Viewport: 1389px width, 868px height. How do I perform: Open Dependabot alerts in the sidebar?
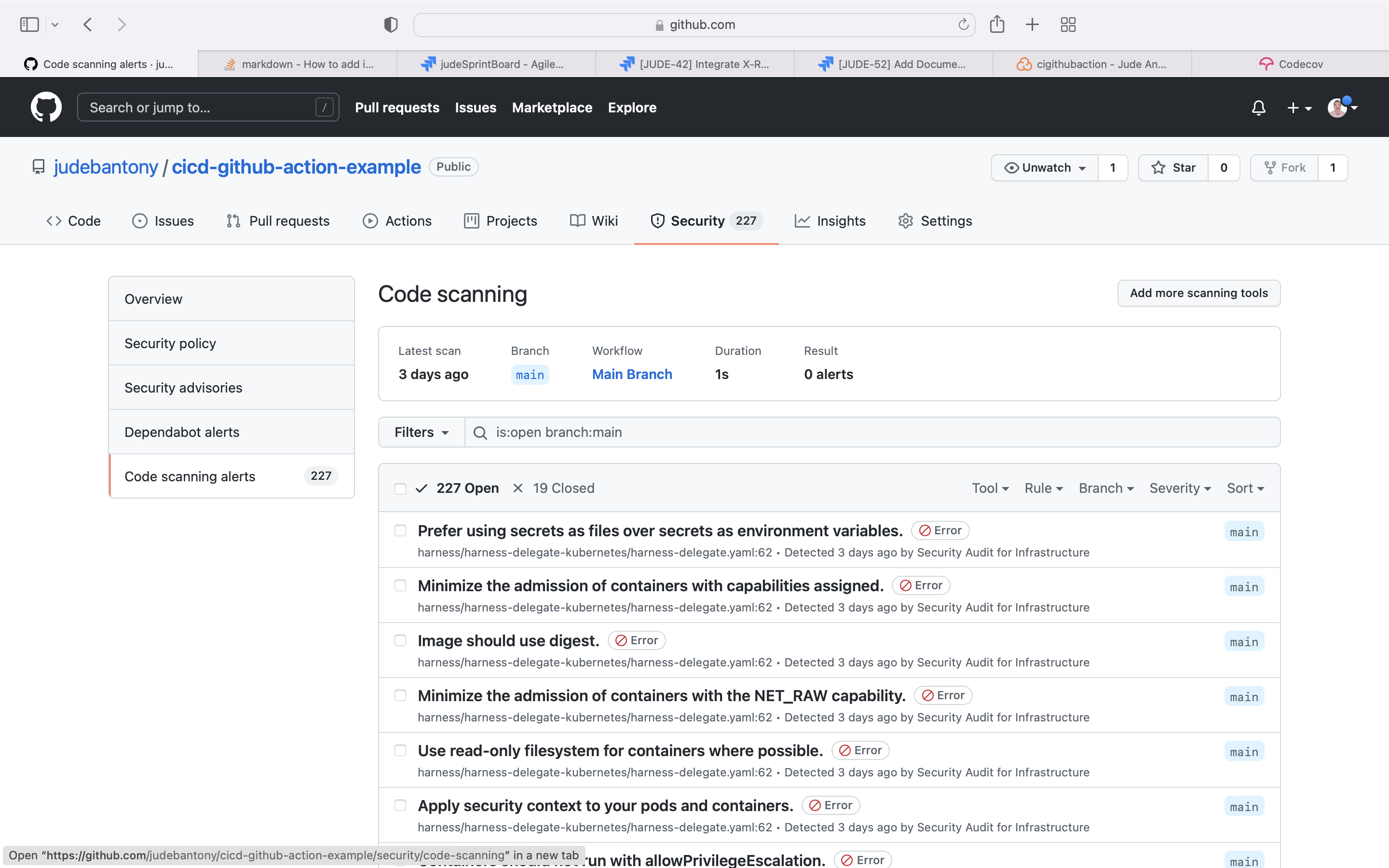point(182,432)
